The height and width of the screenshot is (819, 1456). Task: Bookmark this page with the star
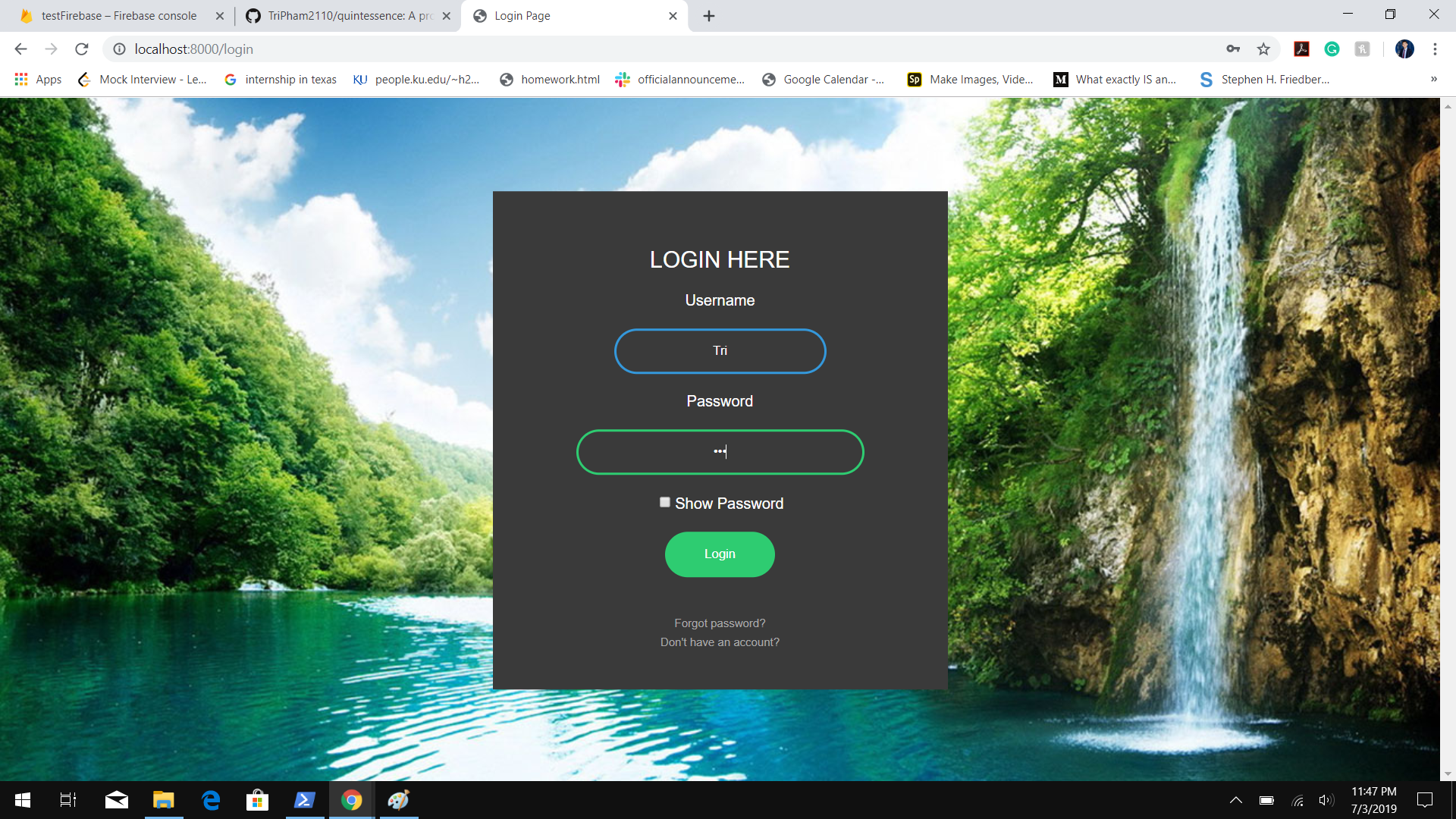tap(1263, 49)
